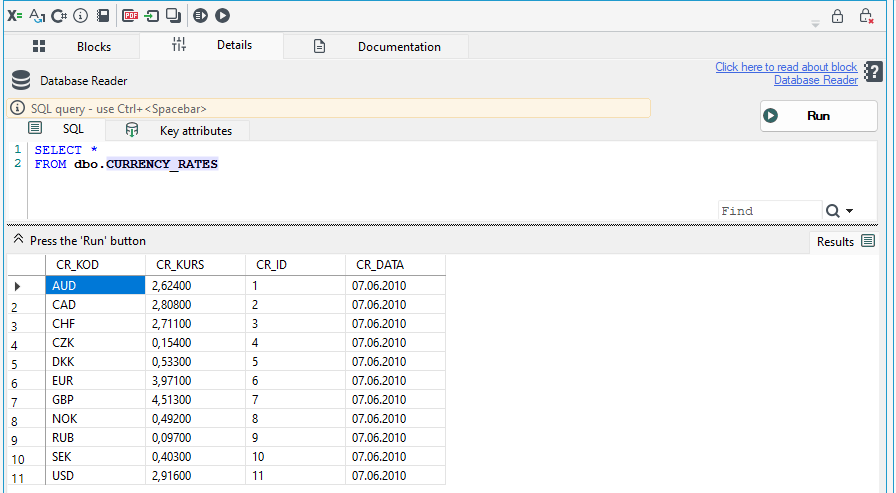Click the rate value 2,91600

click(x=195, y=475)
